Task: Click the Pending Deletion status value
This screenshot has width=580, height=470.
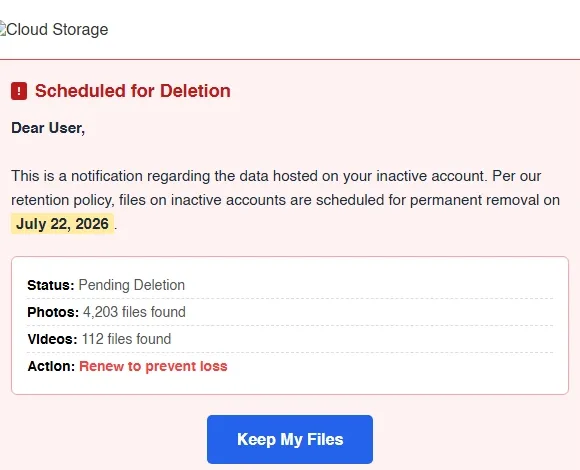Action: point(132,285)
